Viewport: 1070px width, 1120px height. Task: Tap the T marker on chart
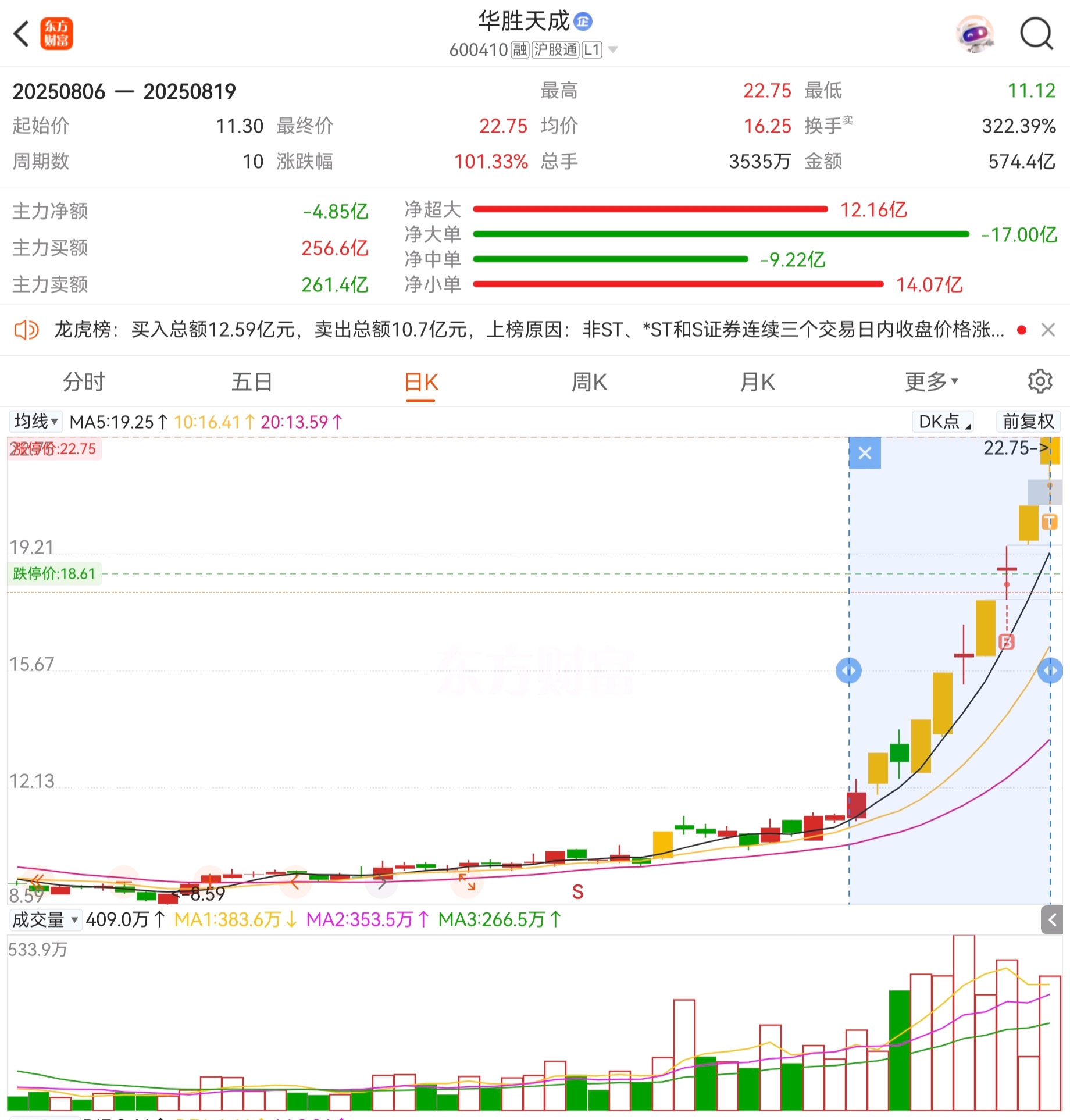tap(1050, 522)
